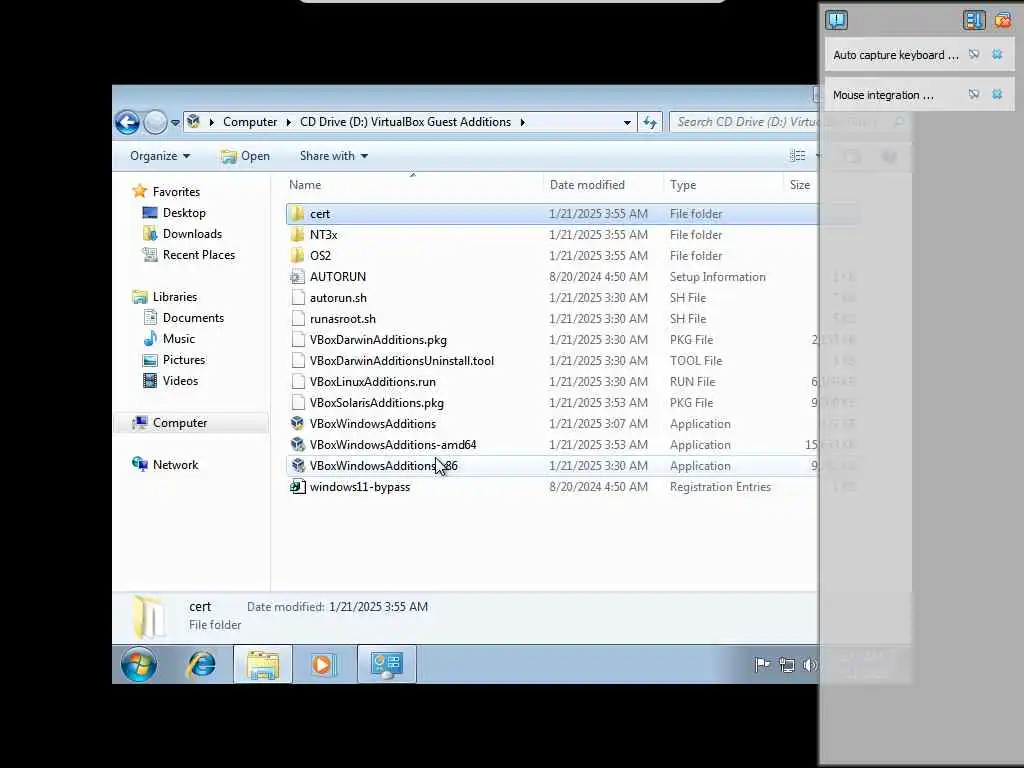This screenshot has height=768, width=1024.
Task: Open the Share with menu
Action: pyautogui.click(x=334, y=156)
